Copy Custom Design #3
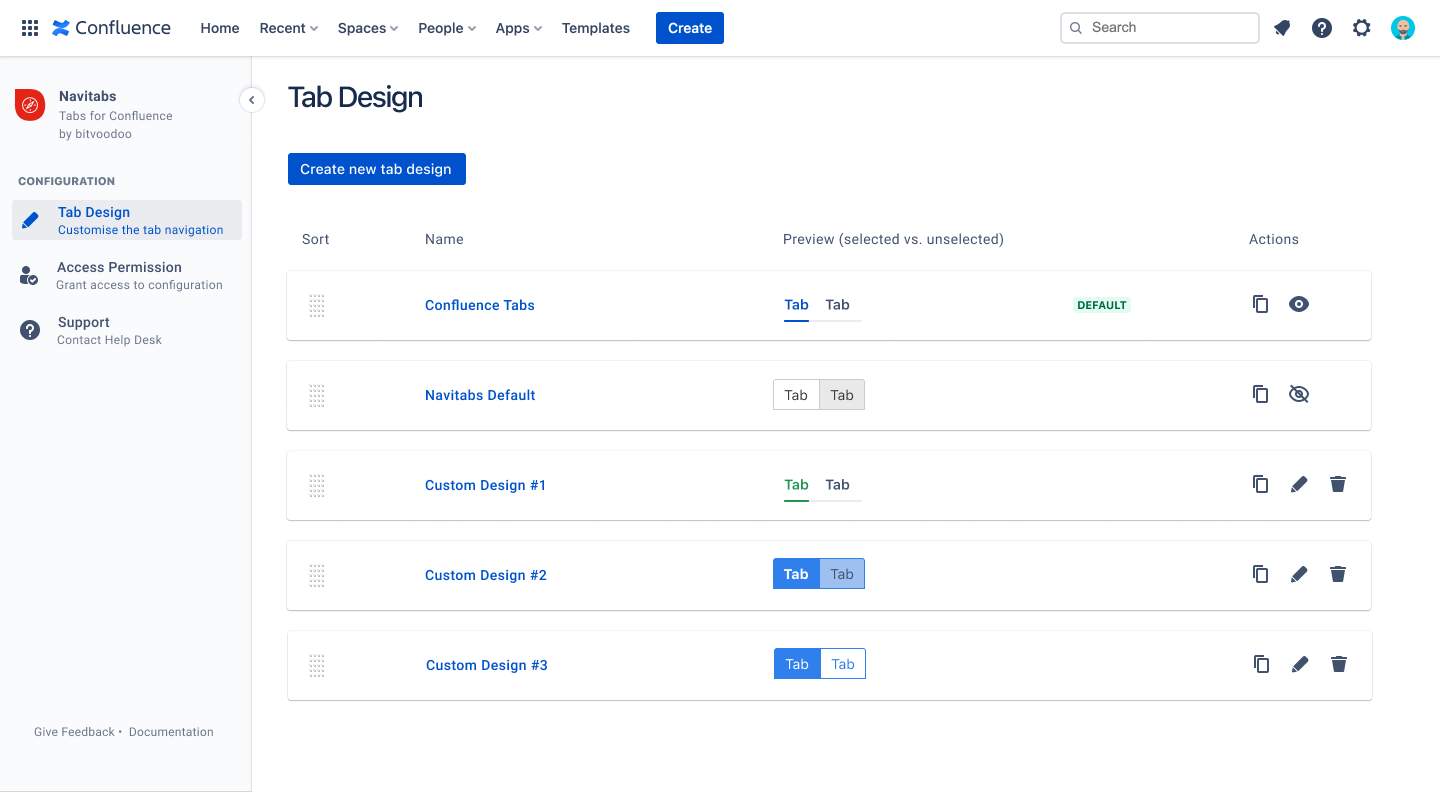The height and width of the screenshot is (794, 1440). pyautogui.click(x=1262, y=664)
